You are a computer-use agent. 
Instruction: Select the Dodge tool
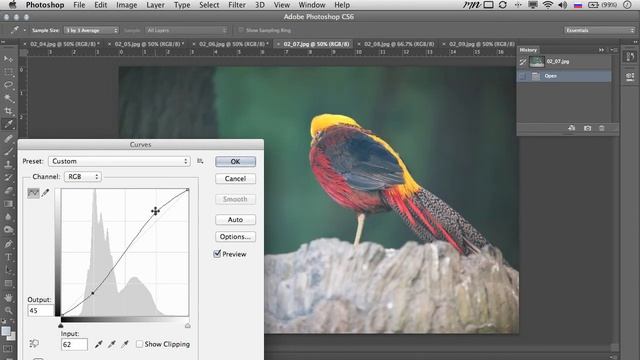click(x=8, y=230)
